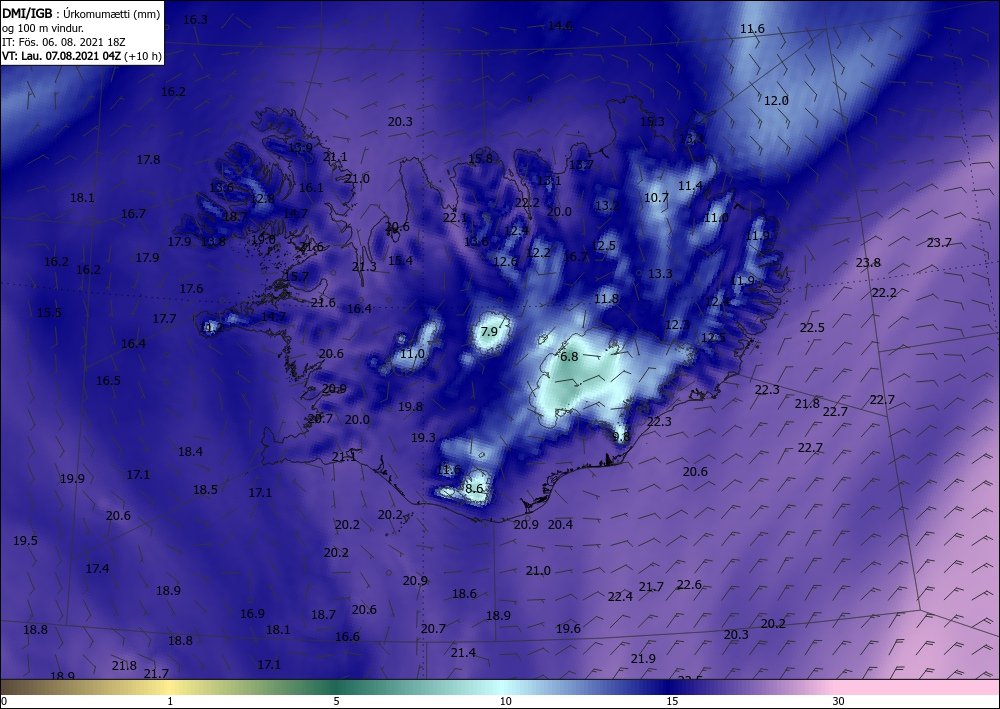Click the map value 20.4
Viewport: 1000px width, 709px height.
click(x=560, y=524)
